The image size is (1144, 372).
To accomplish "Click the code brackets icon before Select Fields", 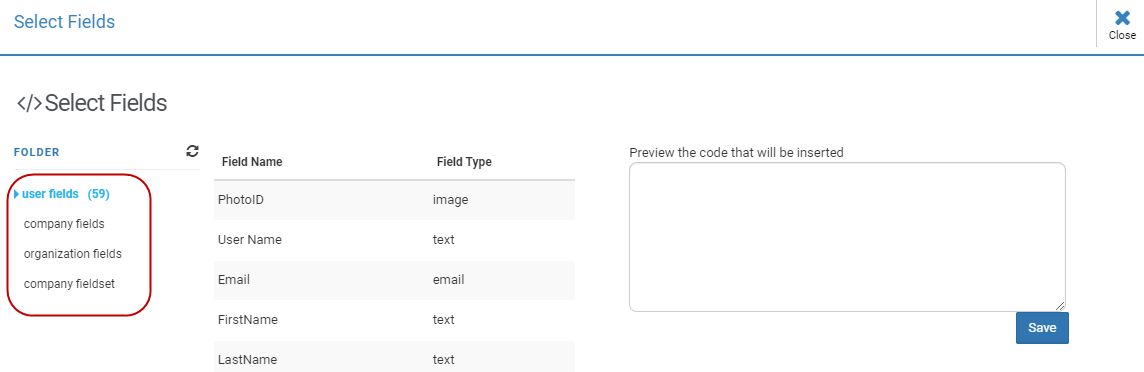I will (x=29, y=104).
